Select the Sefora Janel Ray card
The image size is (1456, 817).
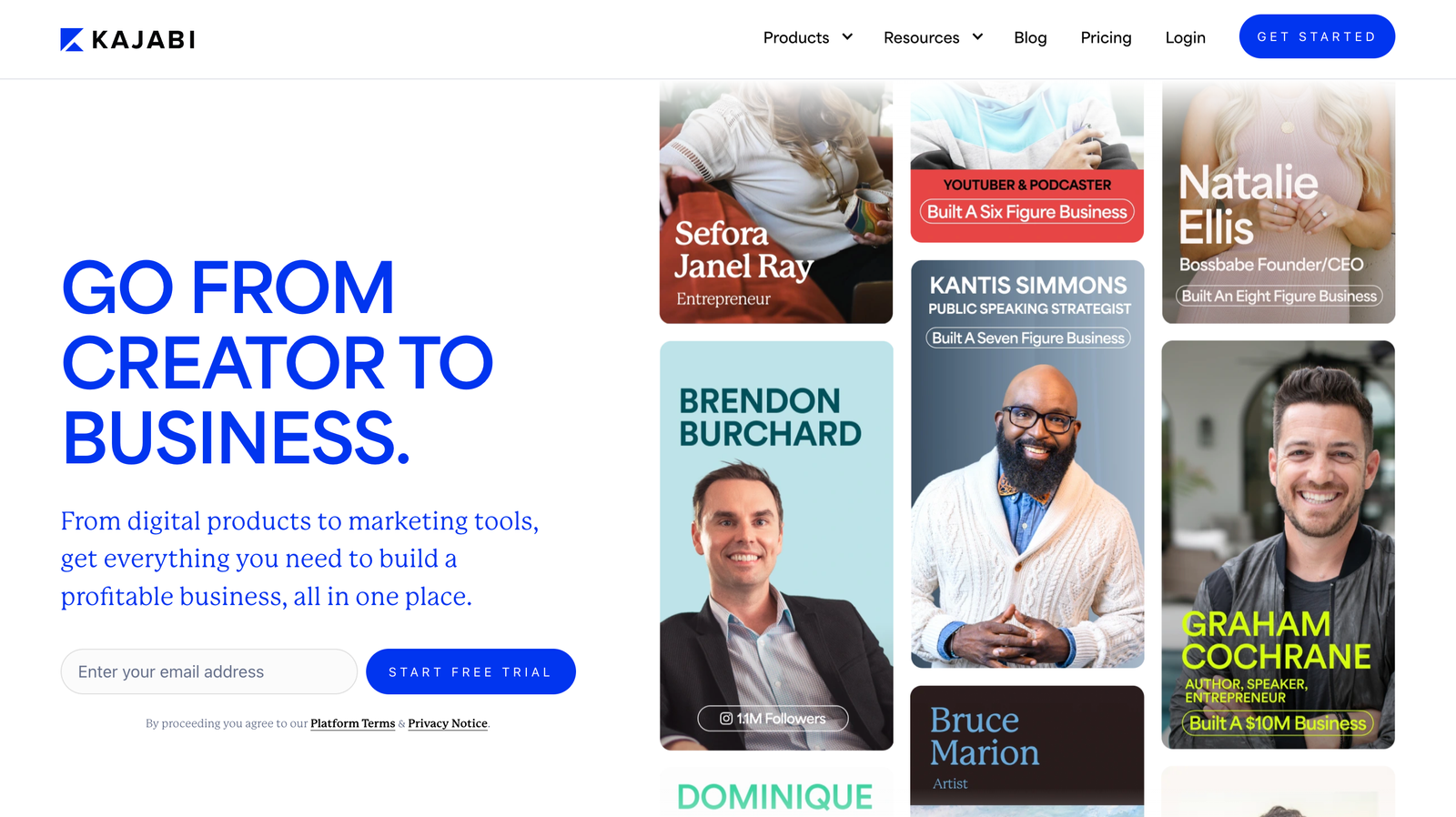point(776,202)
